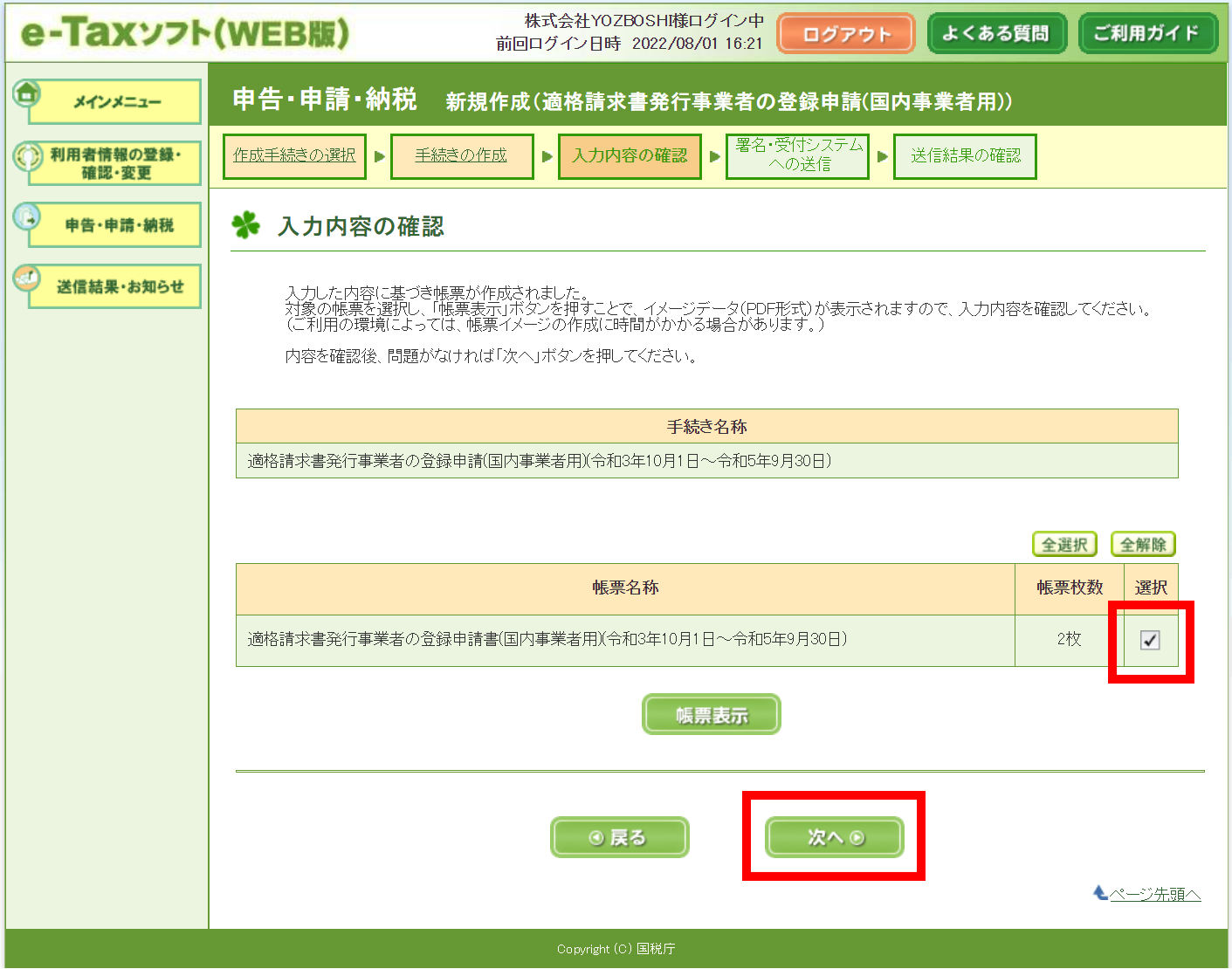Click 帳票名称 cell for 適格請求書発行事業者の登録申請書

[625, 640]
